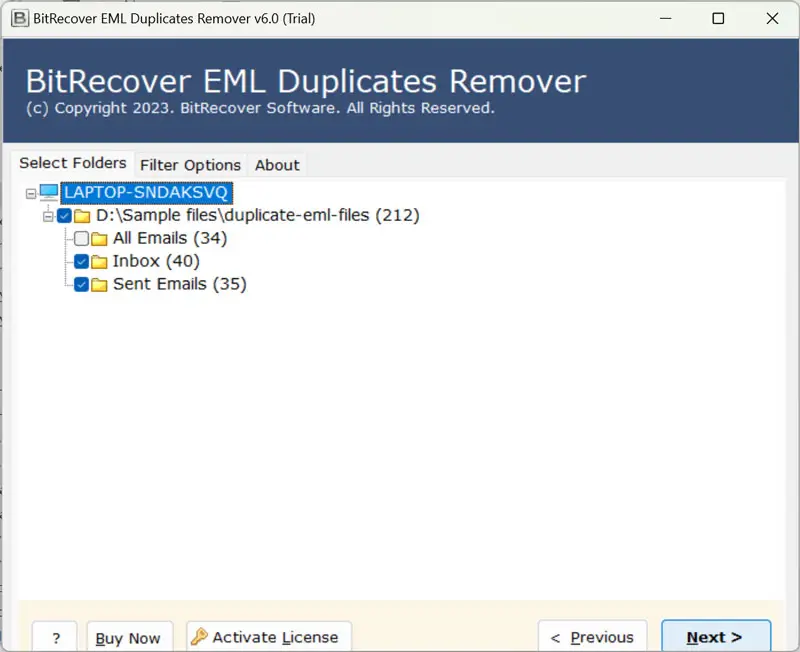Open the About tab
Image resolution: width=800 pixels, height=652 pixels.
[x=277, y=165]
